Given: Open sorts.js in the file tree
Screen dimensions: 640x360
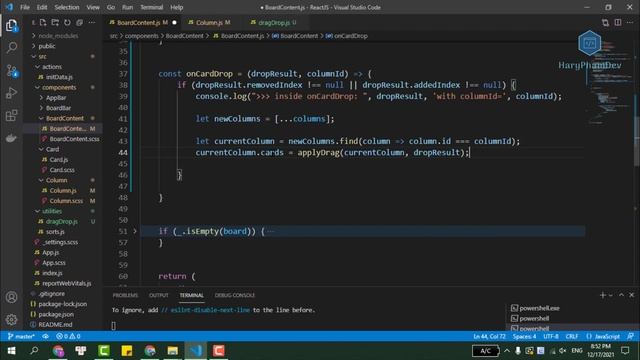Looking at the screenshot, I should 55,231.
